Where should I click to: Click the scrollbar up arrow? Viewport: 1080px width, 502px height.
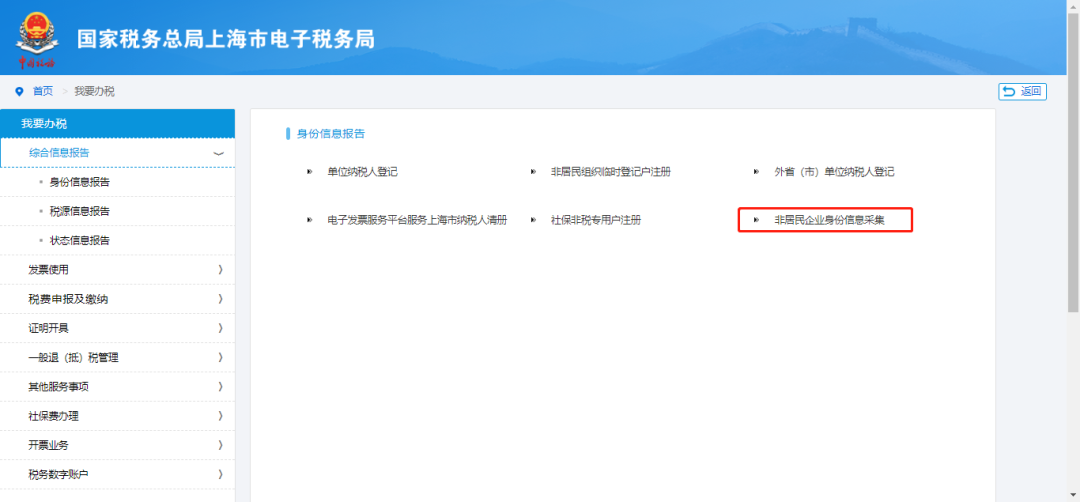(x=1073, y=6)
